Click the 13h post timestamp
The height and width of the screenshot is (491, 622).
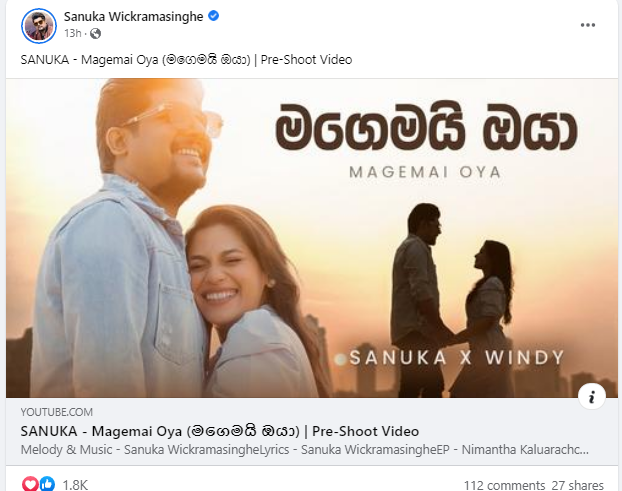pos(73,33)
